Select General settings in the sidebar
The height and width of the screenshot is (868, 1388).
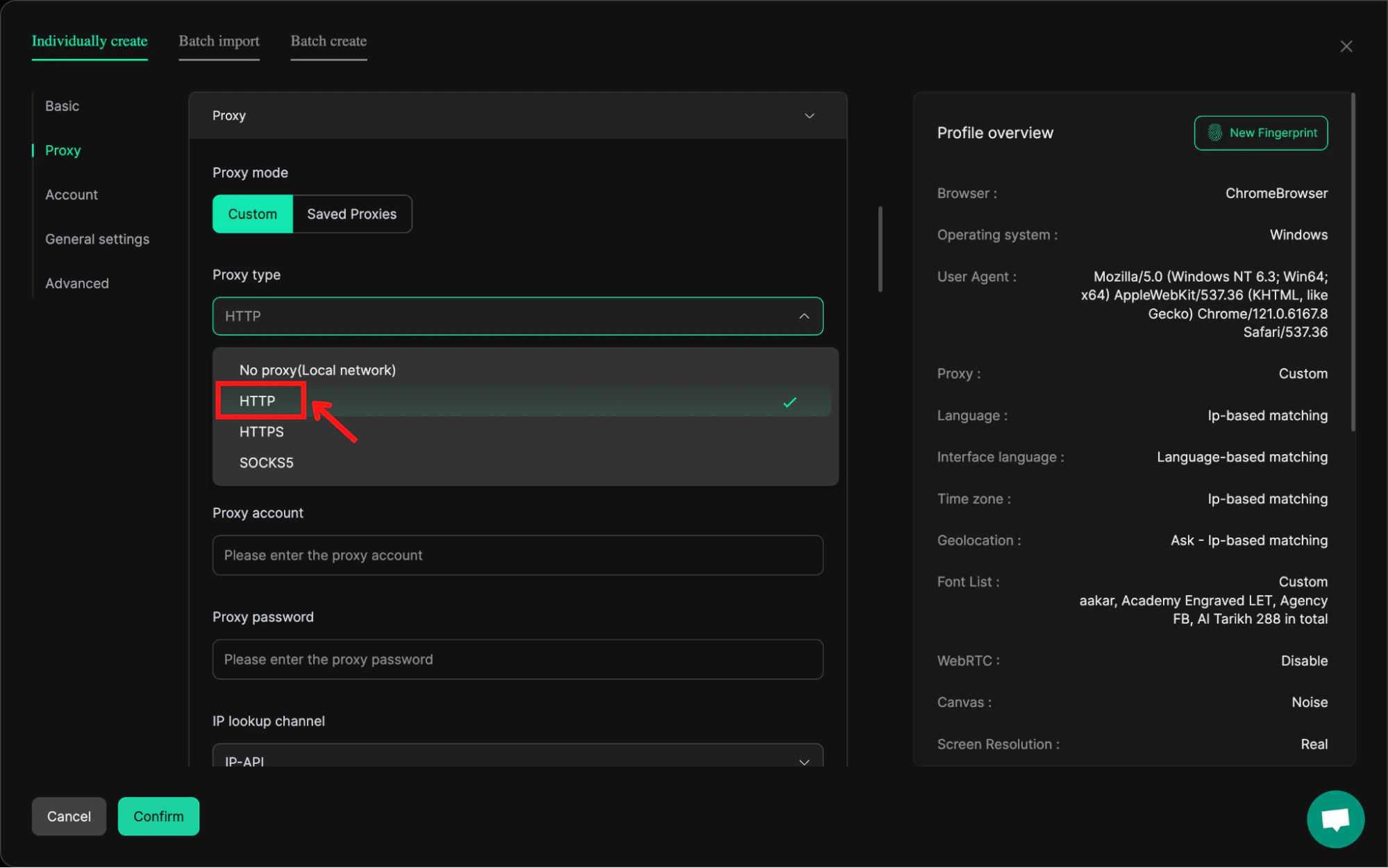[97, 239]
